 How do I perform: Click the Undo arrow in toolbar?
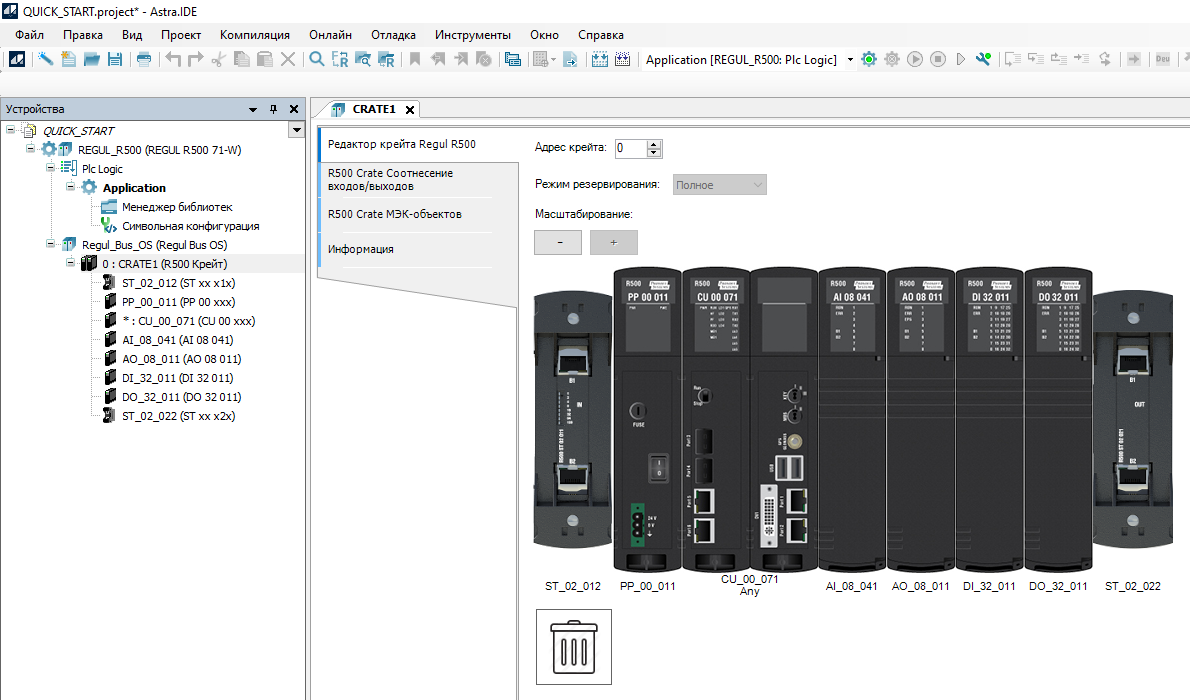(x=173, y=60)
